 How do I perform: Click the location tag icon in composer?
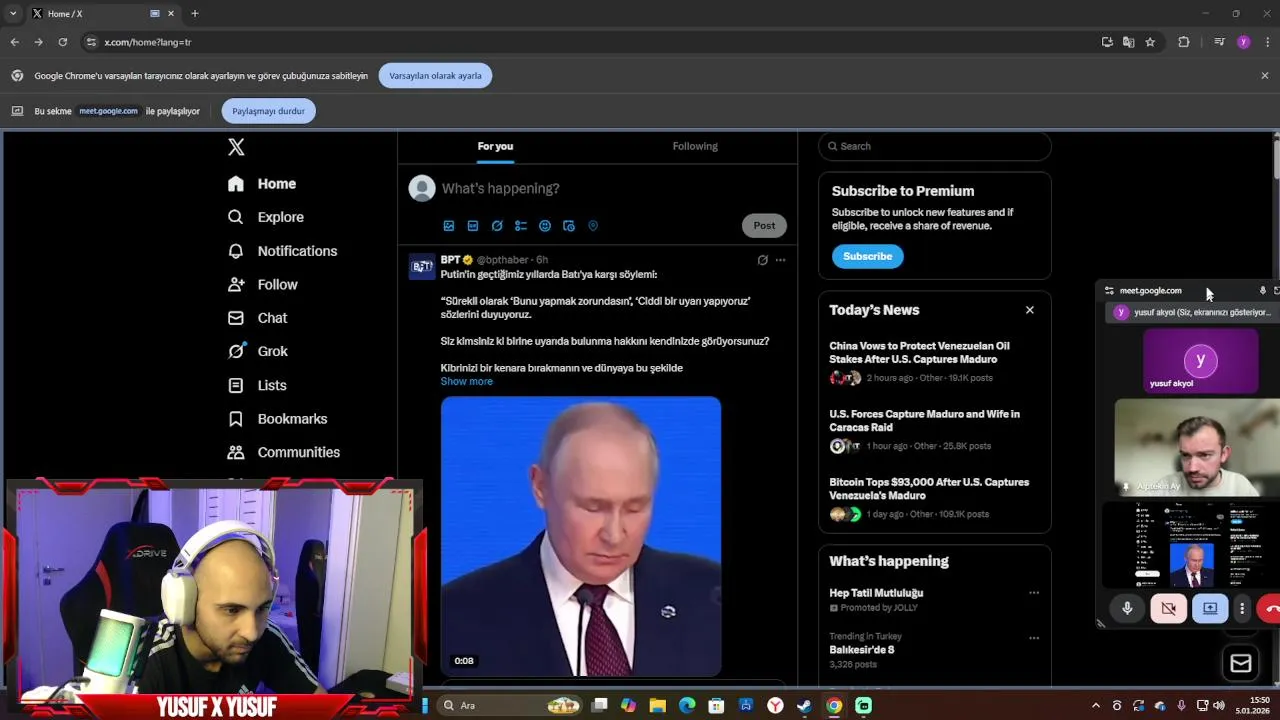(x=593, y=226)
